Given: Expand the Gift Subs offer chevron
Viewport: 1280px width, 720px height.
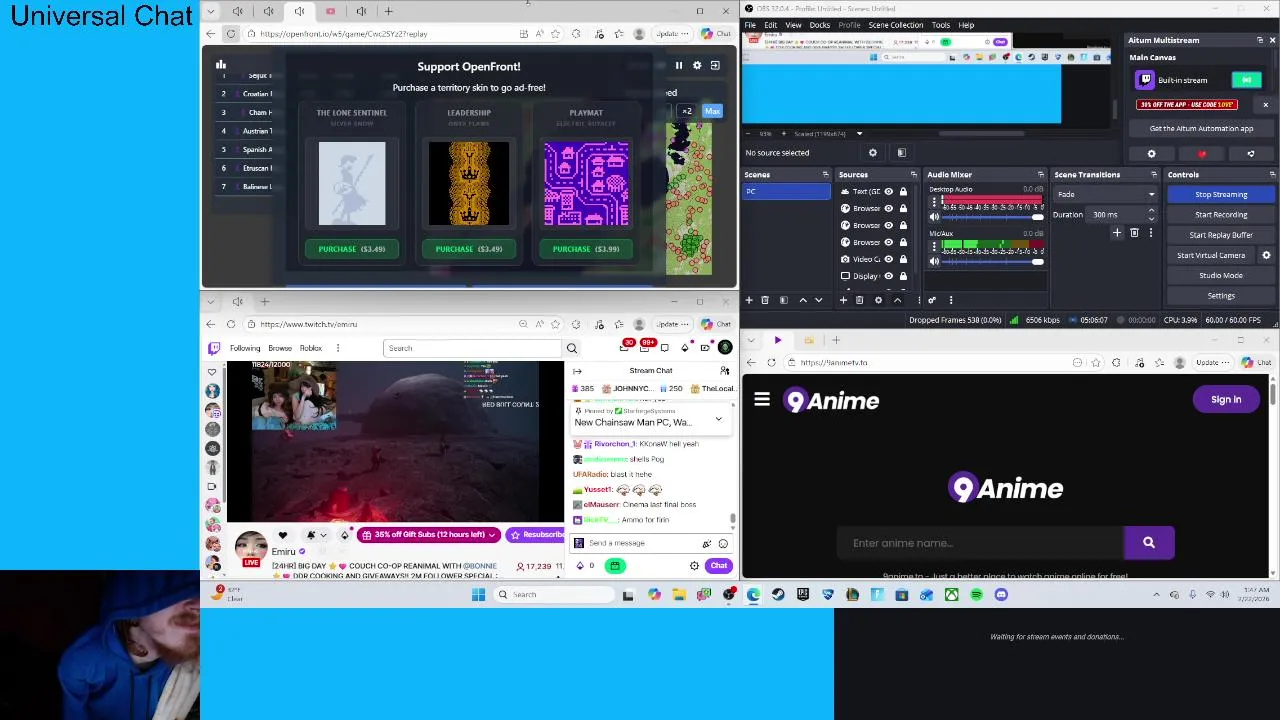Looking at the screenshot, I should click(x=492, y=535).
